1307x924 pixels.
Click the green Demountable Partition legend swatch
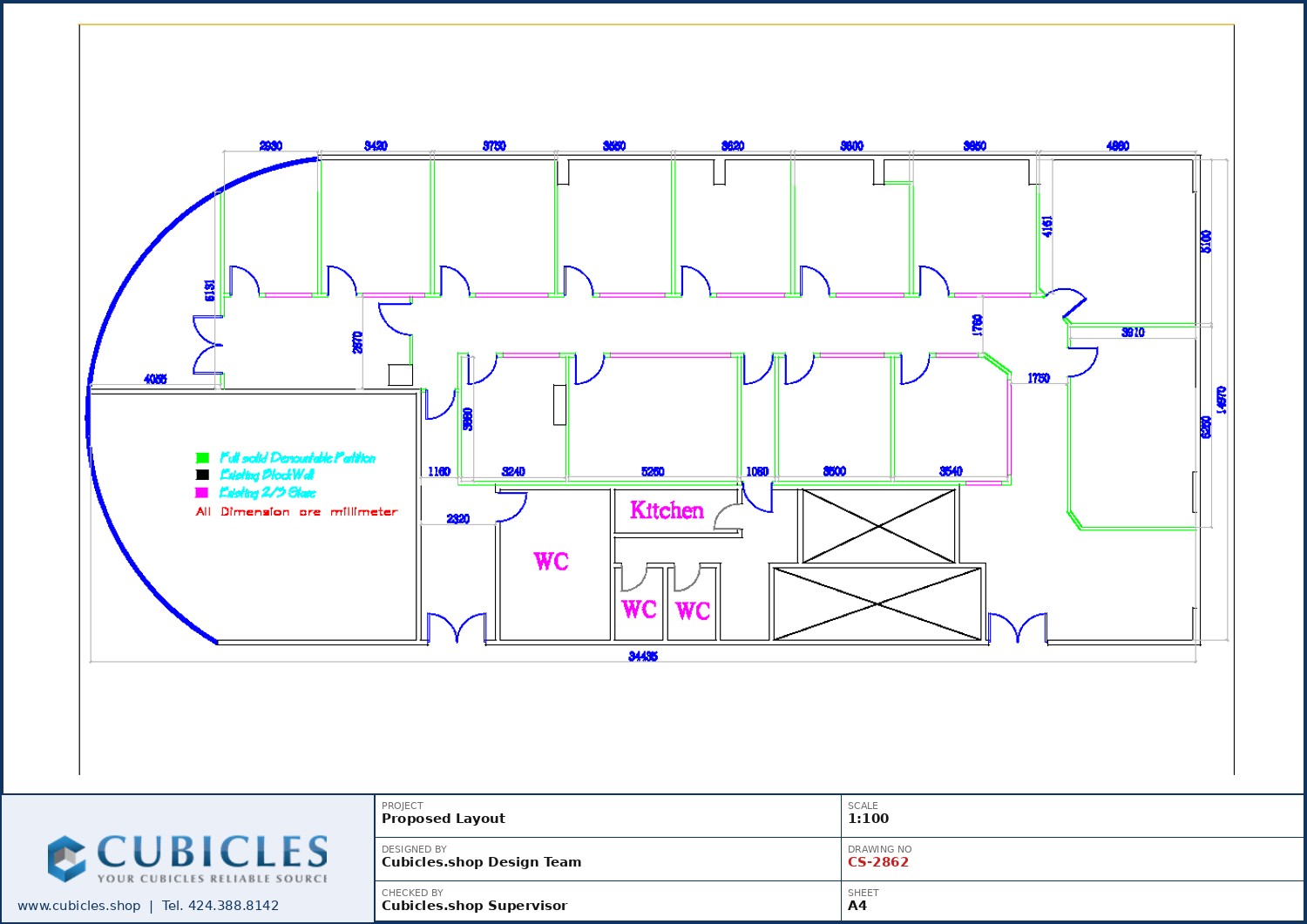point(202,458)
